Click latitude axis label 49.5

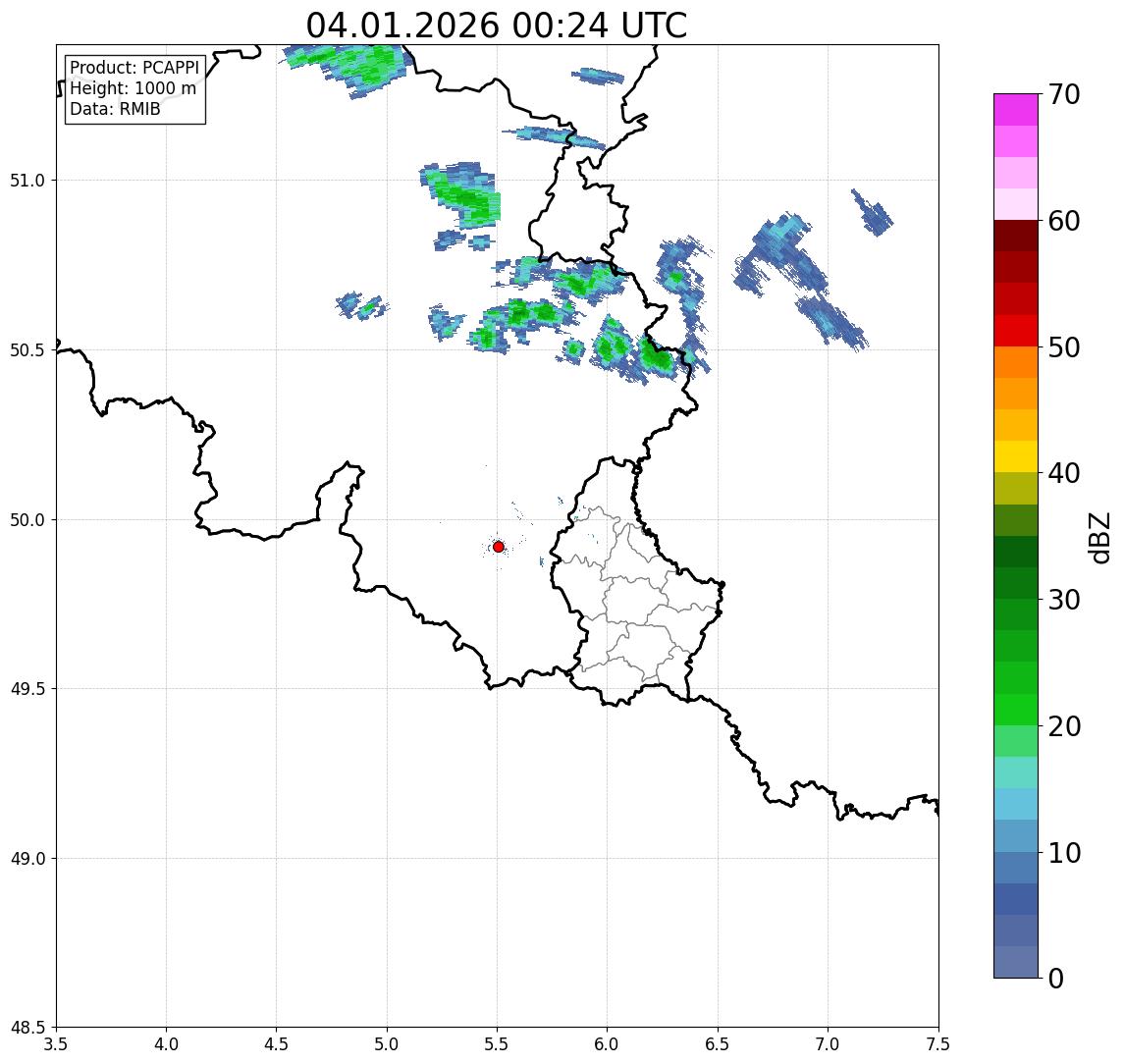27,689
